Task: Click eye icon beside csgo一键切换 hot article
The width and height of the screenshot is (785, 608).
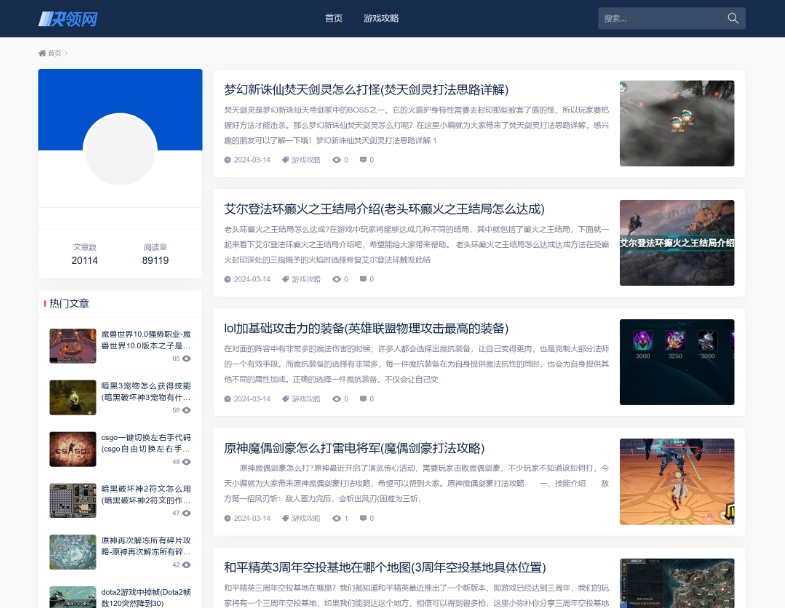Action: pyautogui.click(x=186, y=462)
